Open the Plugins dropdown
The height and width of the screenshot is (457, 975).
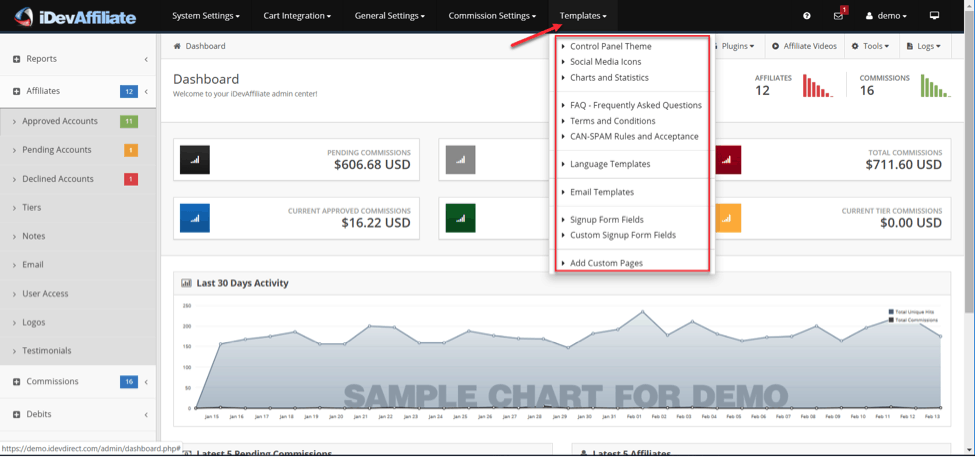click(x=736, y=46)
